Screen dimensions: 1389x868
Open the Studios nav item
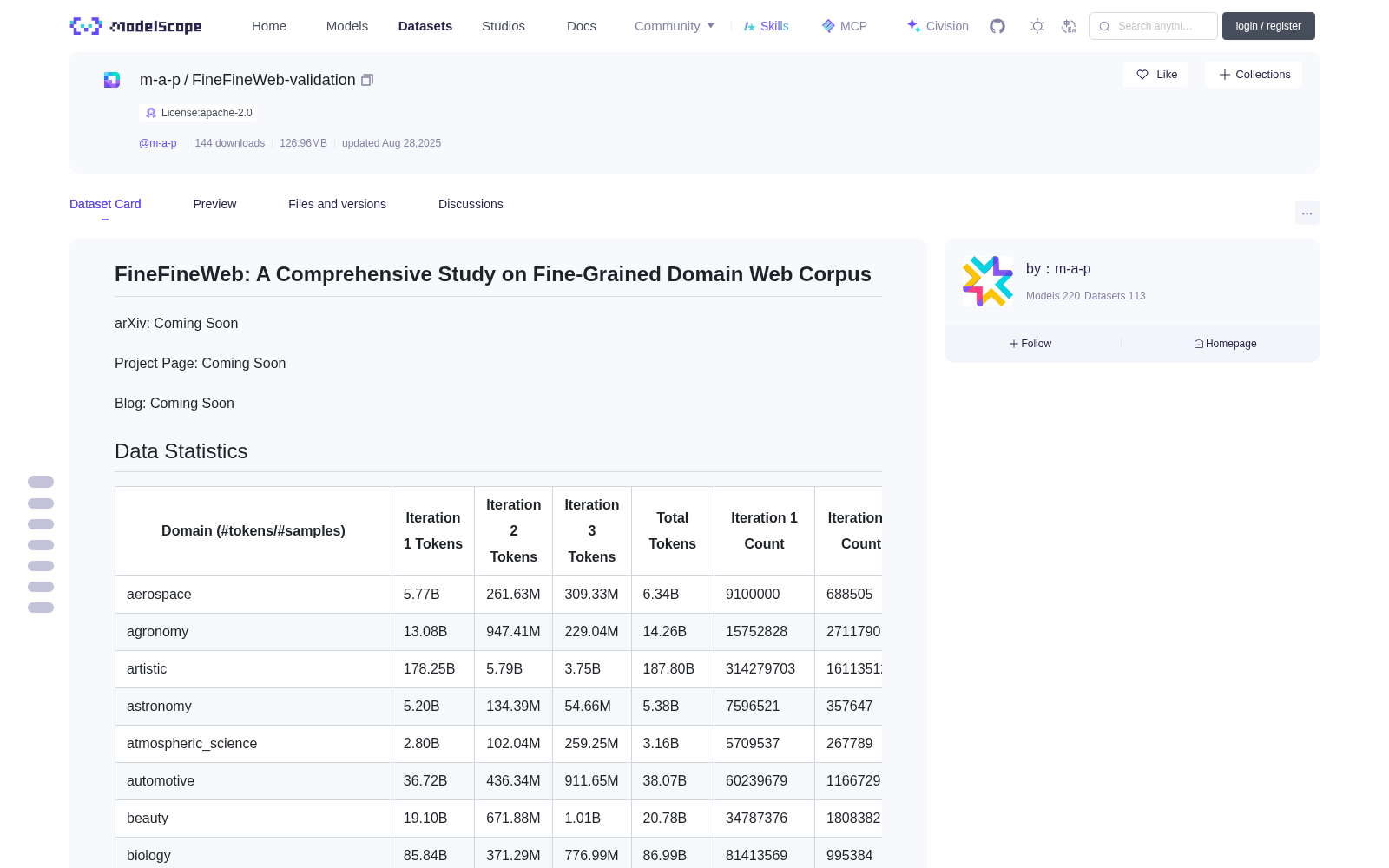[504, 26]
